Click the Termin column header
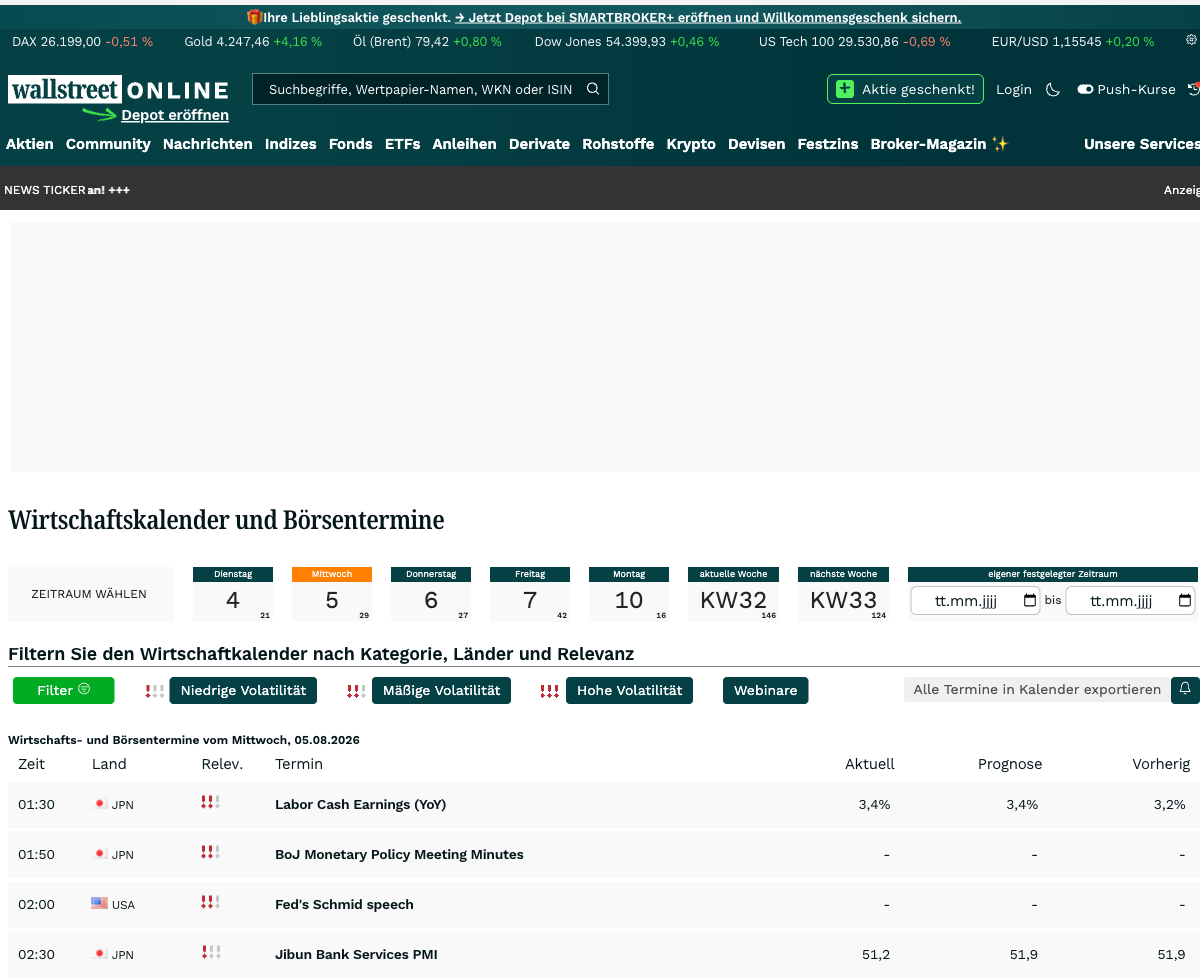1200x979 pixels. (299, 764)
